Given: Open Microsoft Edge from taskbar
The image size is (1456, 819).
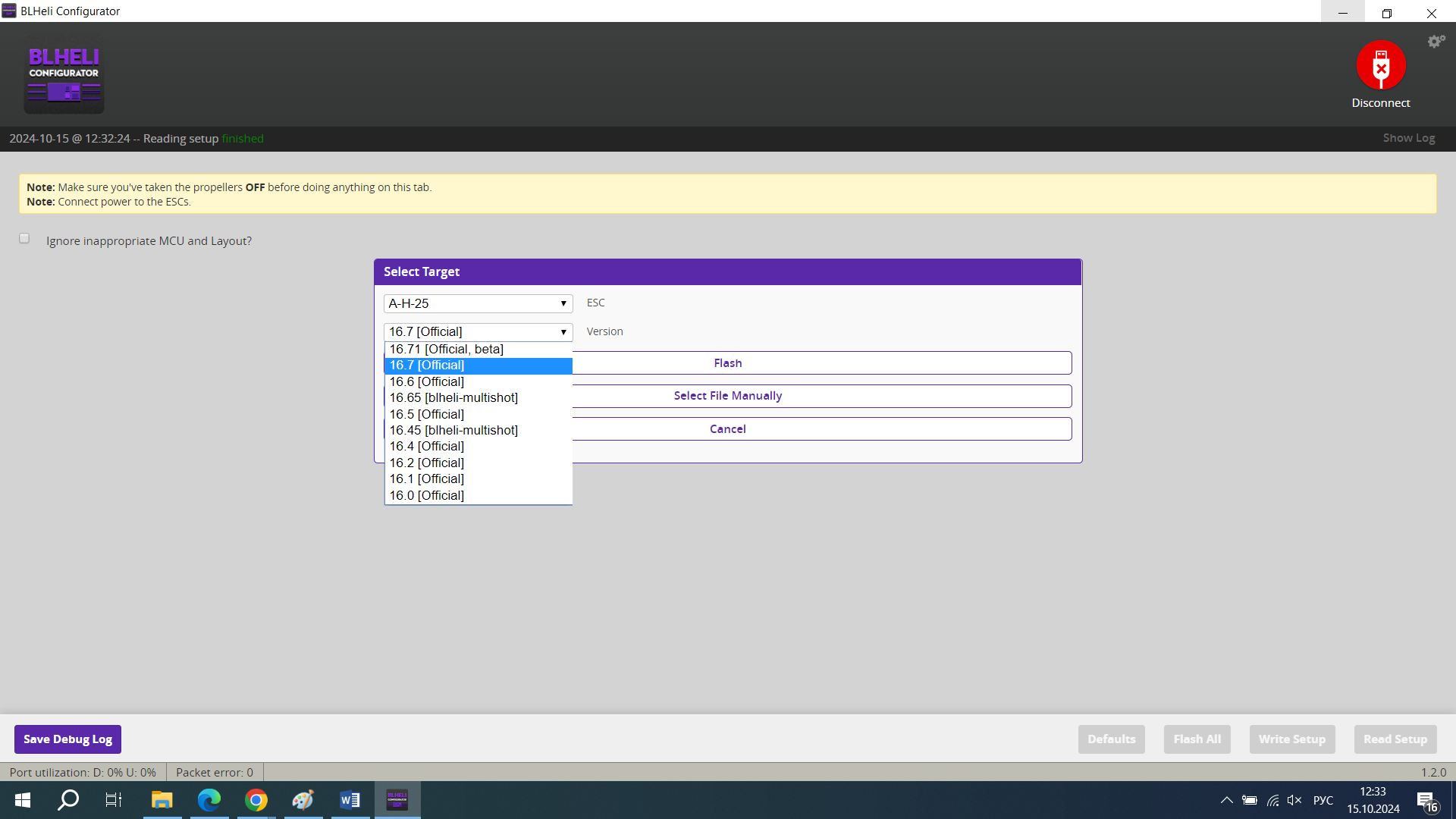Looking at the screenshot, I should [x=209, y=800].
